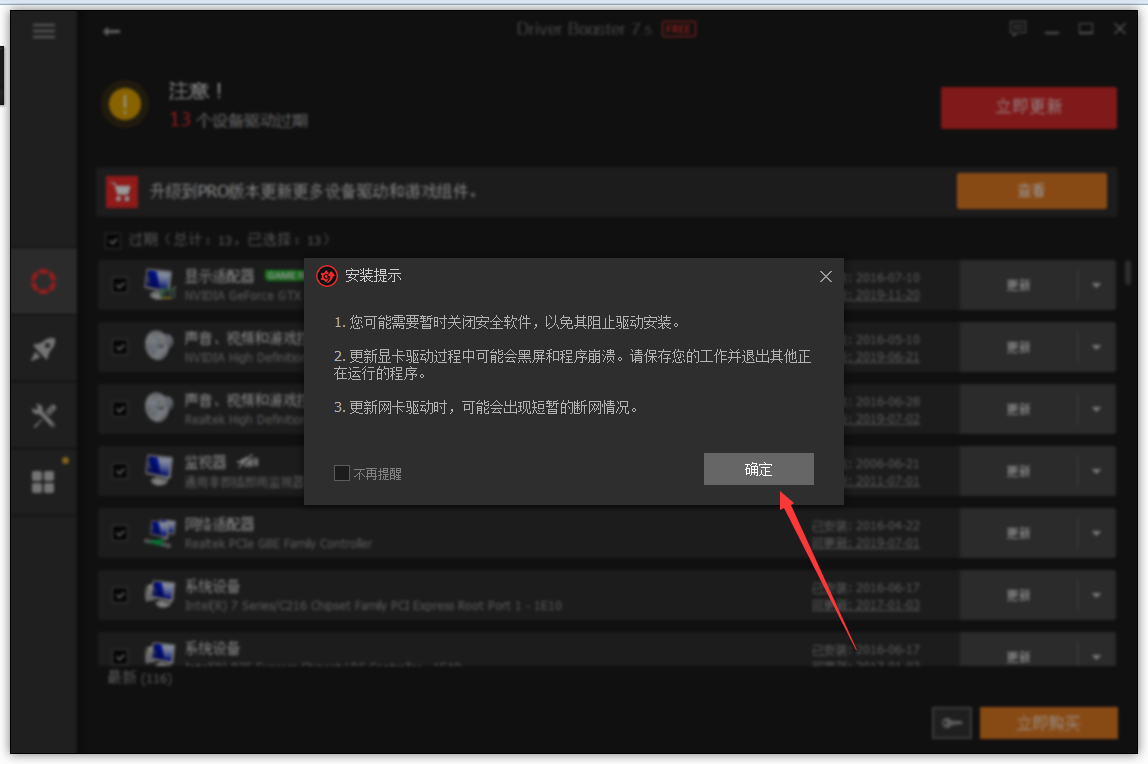Click the driver list vertical scrollbar
The height and width of the screenshot is (764, 1148).
pos(1128,273)
